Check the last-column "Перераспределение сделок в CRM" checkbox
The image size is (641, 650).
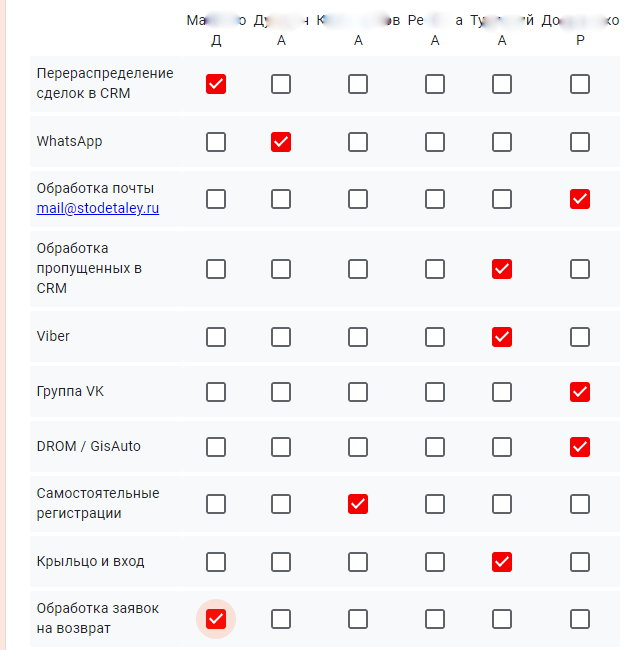pyautogui.click(x=579, y=84)
